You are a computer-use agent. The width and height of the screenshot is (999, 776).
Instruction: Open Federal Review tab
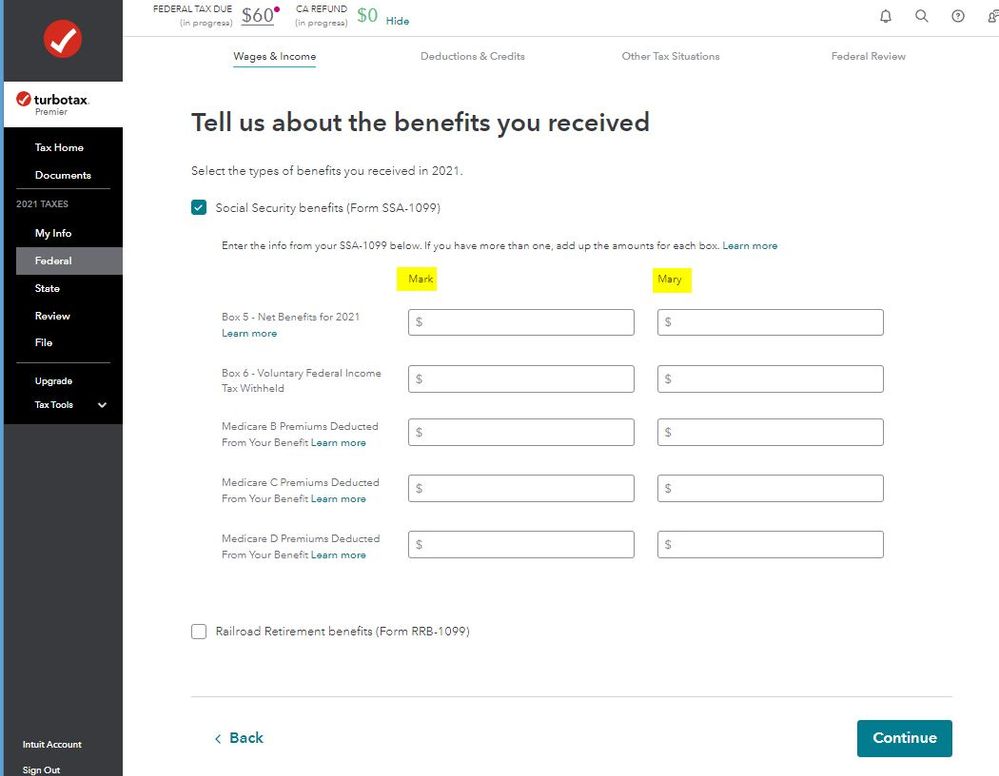[868, 56]
